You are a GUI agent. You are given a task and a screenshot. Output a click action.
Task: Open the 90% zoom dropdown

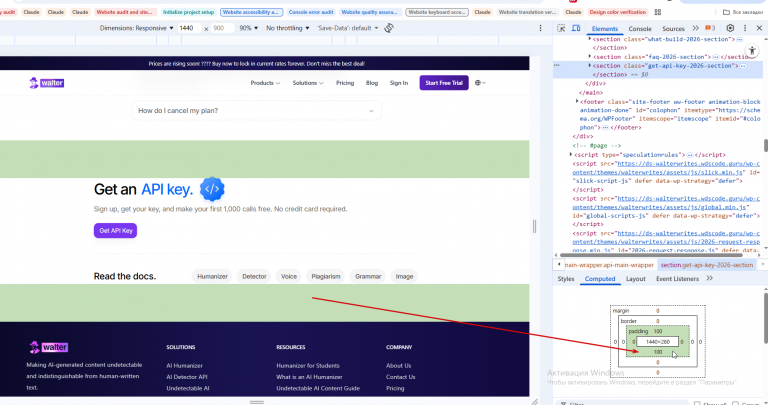coord(248,28)
